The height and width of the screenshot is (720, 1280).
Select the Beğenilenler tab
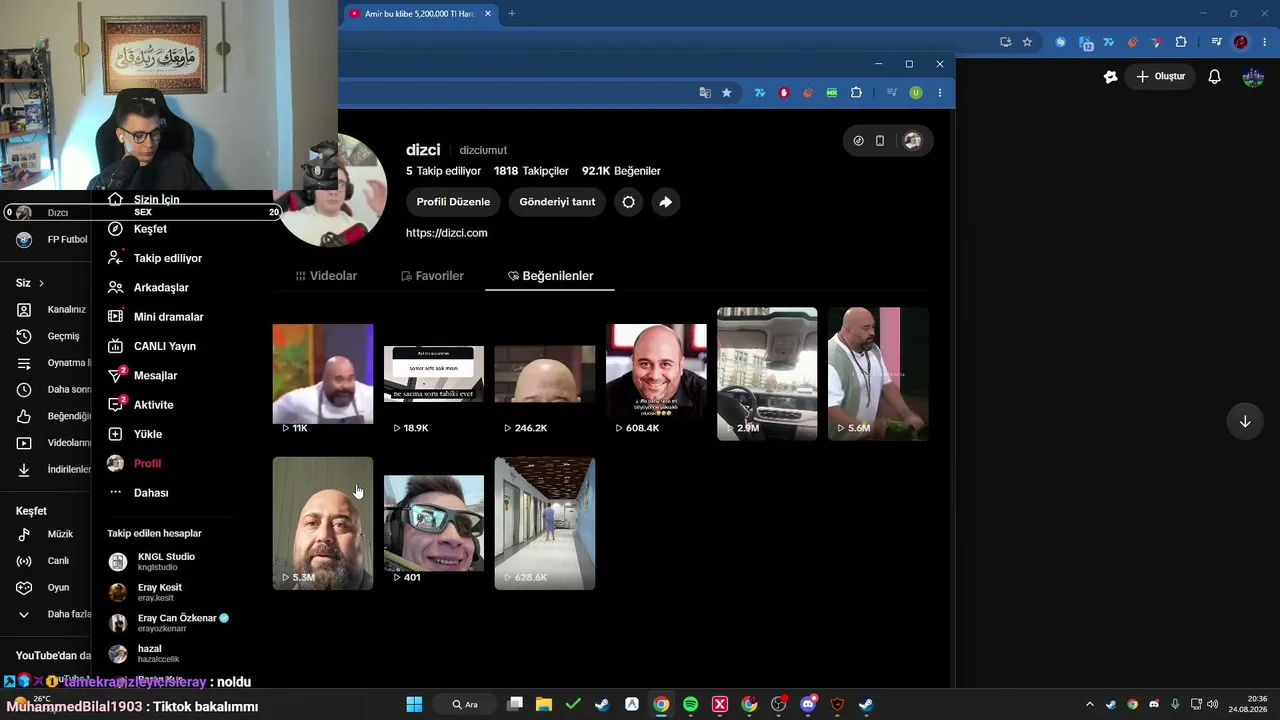(x=550, y=276)
